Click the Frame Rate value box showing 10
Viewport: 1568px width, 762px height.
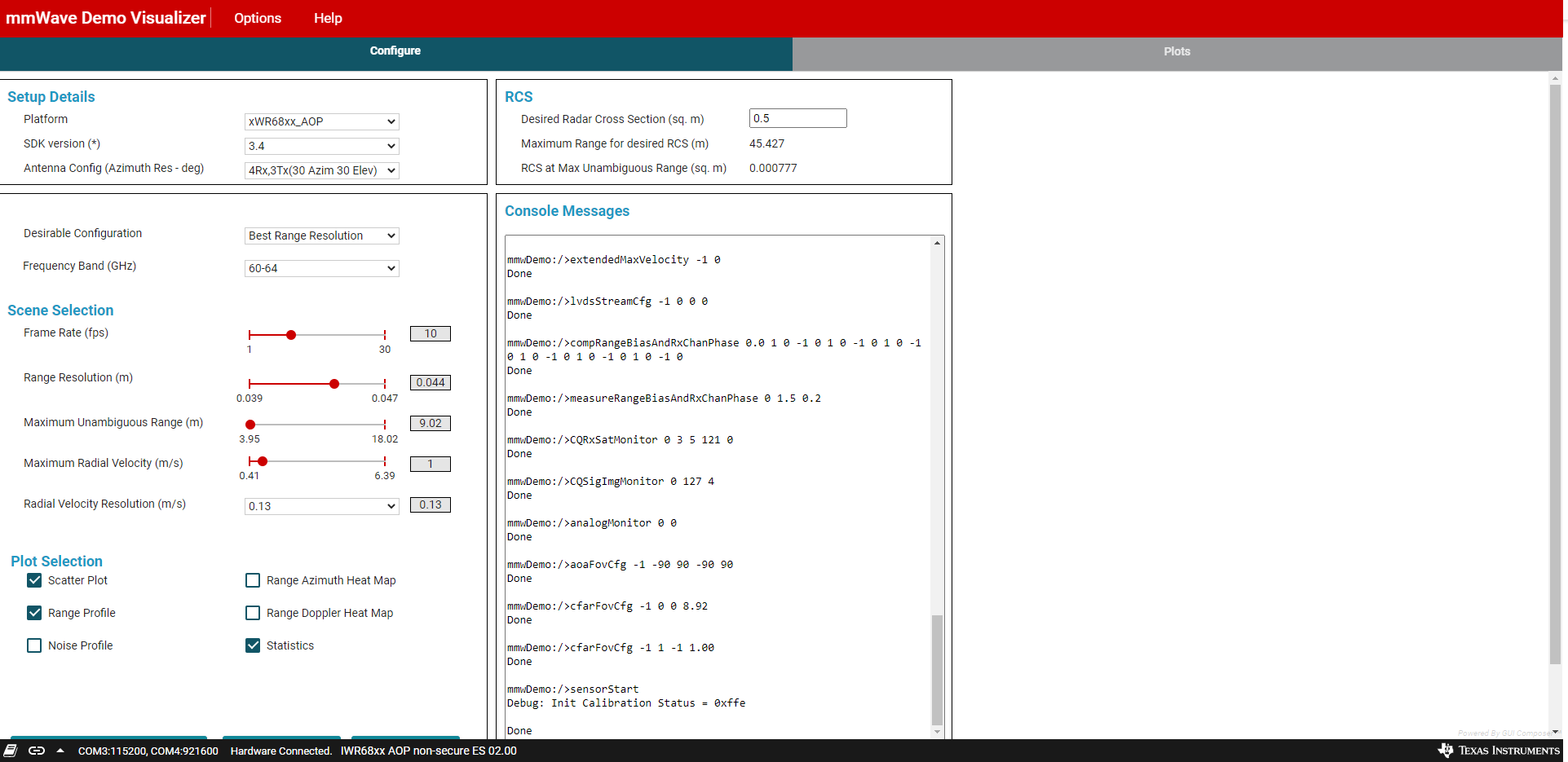pyautogui.click(x=431, y=333)
